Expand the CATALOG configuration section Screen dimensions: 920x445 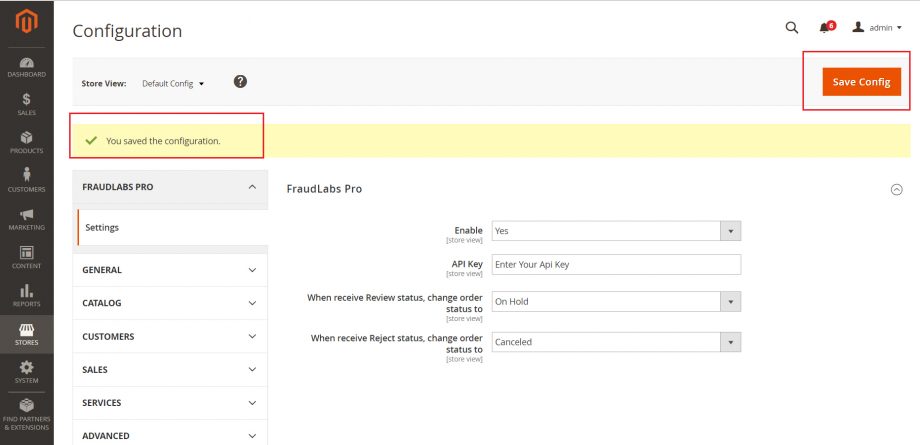(x=170, y=303)
